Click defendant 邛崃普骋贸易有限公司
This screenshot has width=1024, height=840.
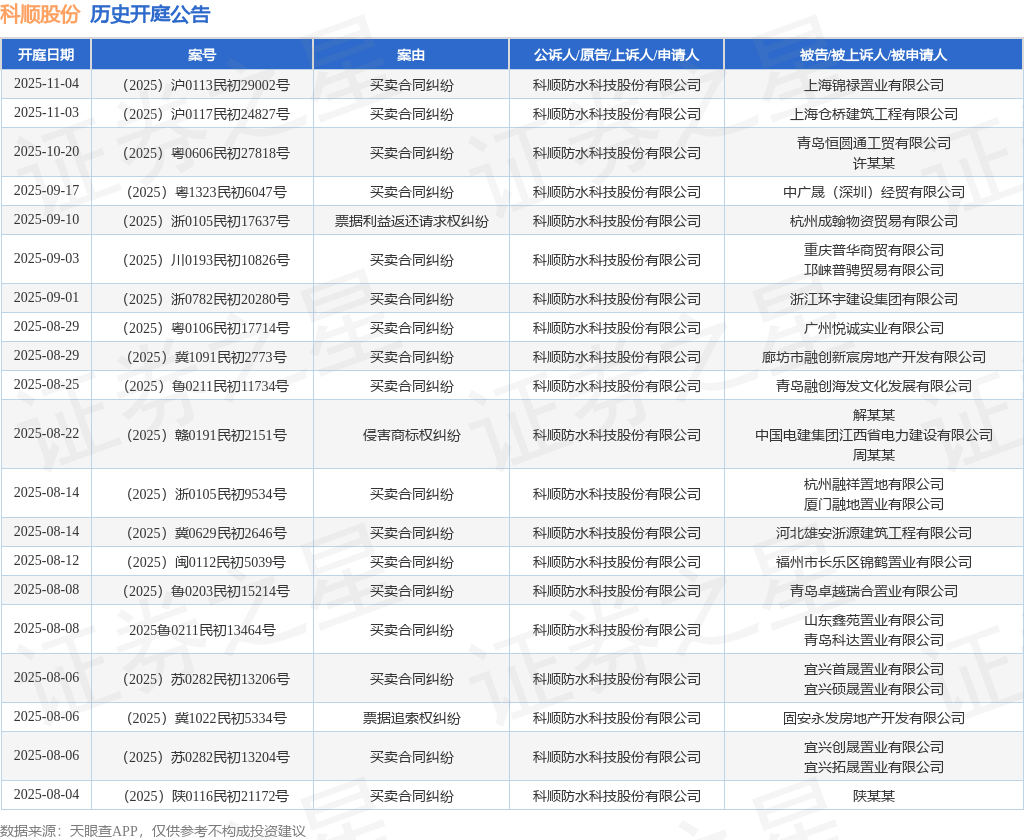point(874,270)
